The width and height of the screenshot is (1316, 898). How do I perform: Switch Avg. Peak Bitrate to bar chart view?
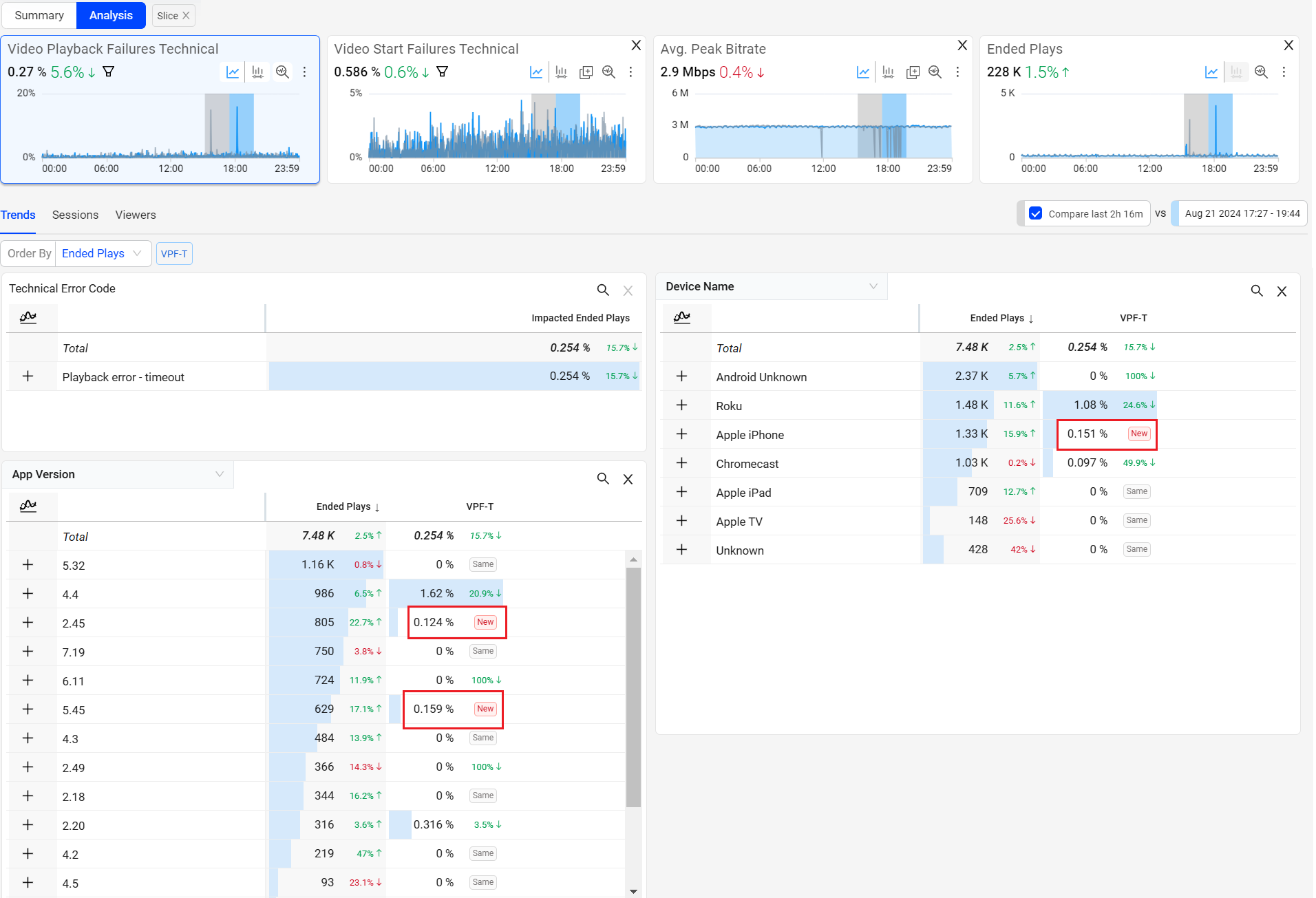888,72
